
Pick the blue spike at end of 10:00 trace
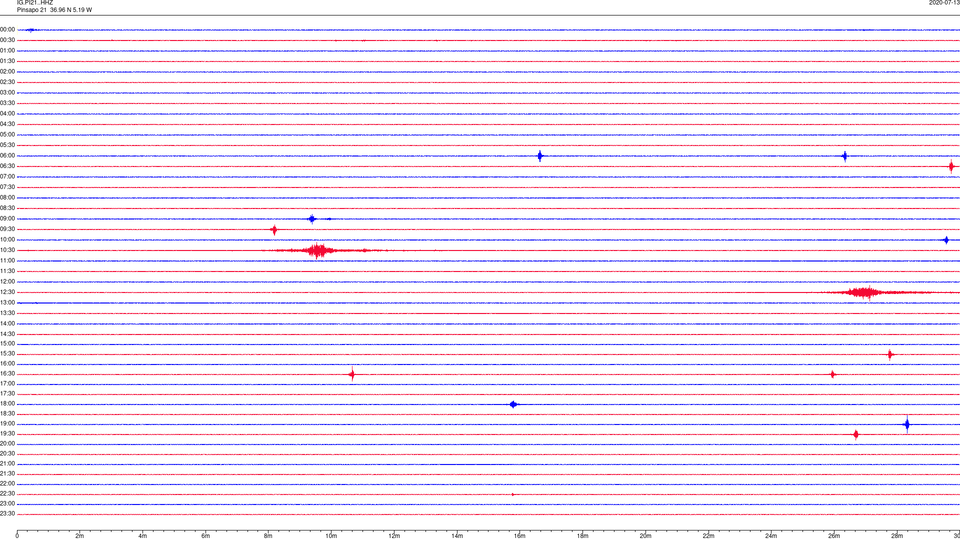[x=946, y=240]
